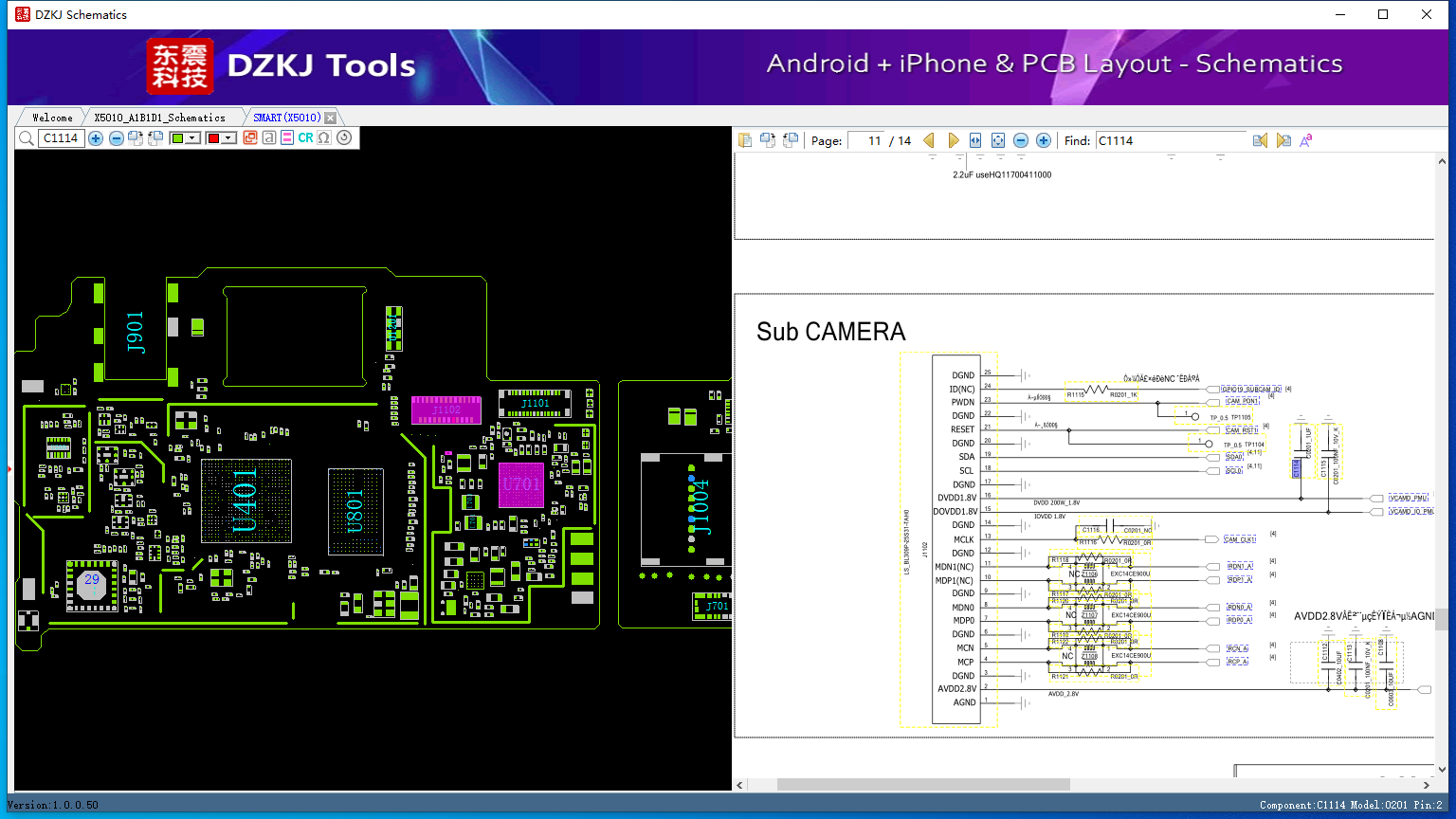Toggle the pink lines layer icon
Viewport: 1456px width, 819px height.
(x=287, y=138)
